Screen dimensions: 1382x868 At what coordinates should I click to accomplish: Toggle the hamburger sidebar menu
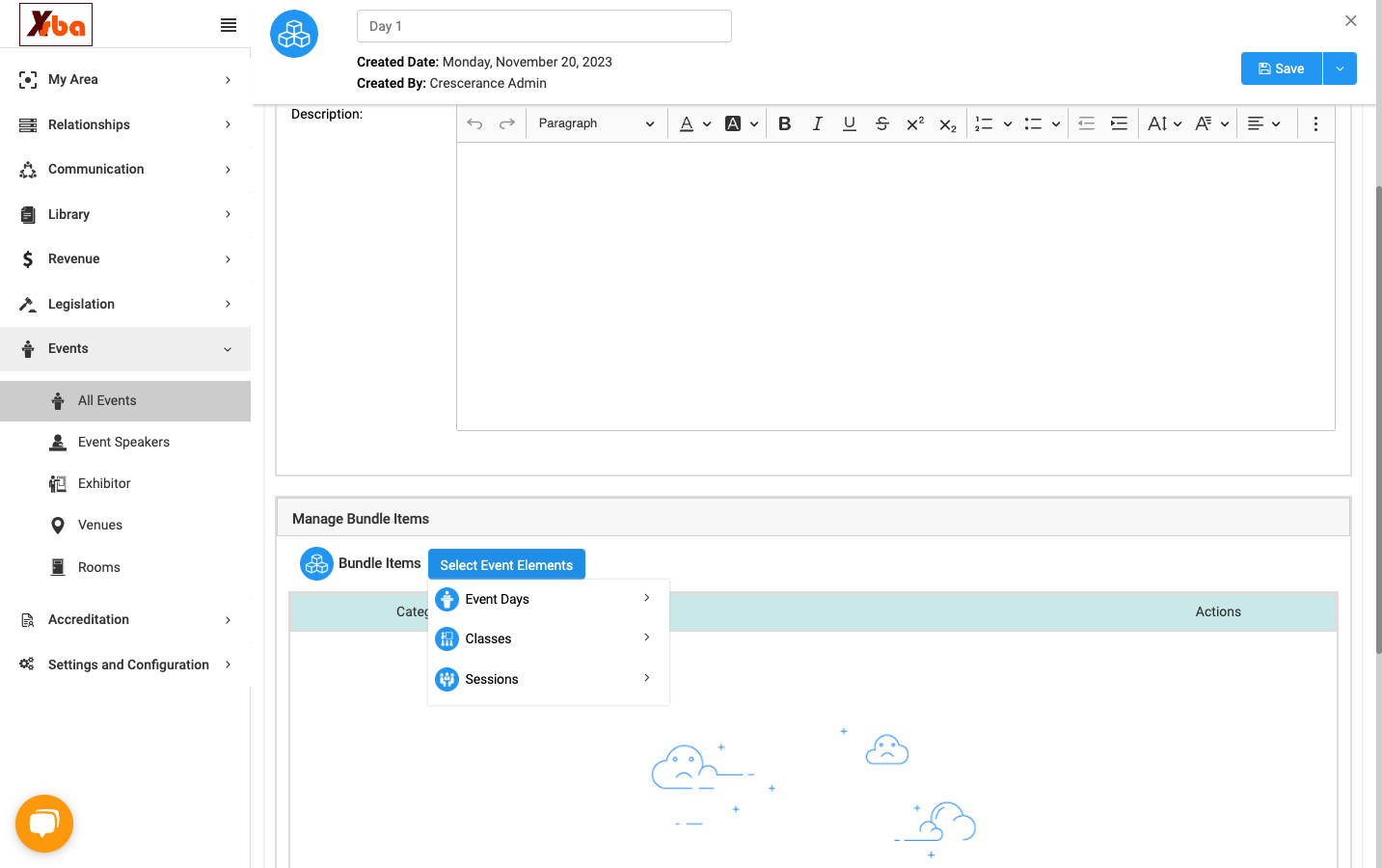click(229, 25)
